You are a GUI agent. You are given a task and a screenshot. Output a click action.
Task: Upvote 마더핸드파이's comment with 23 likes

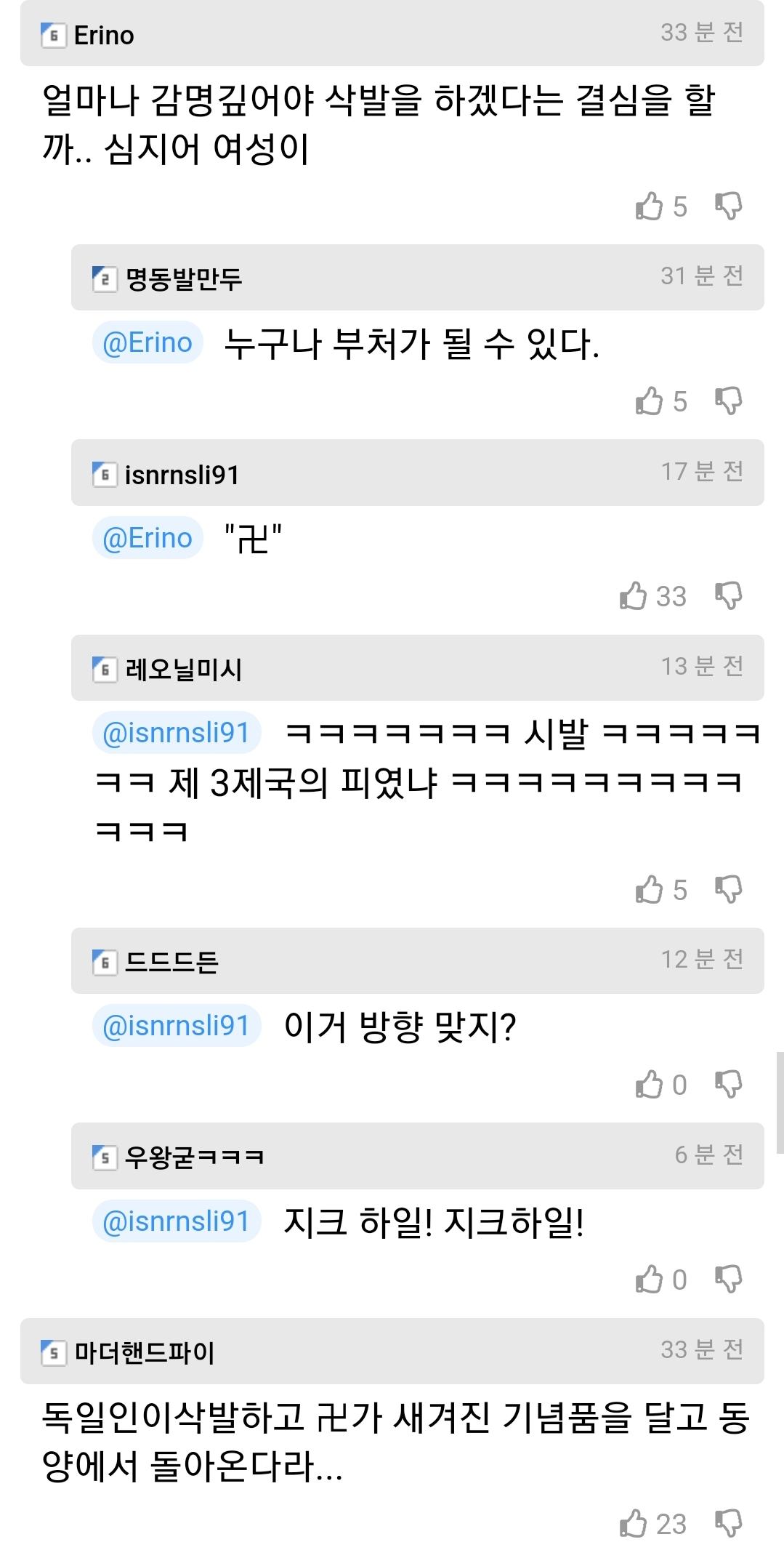tap(634, 1524)
